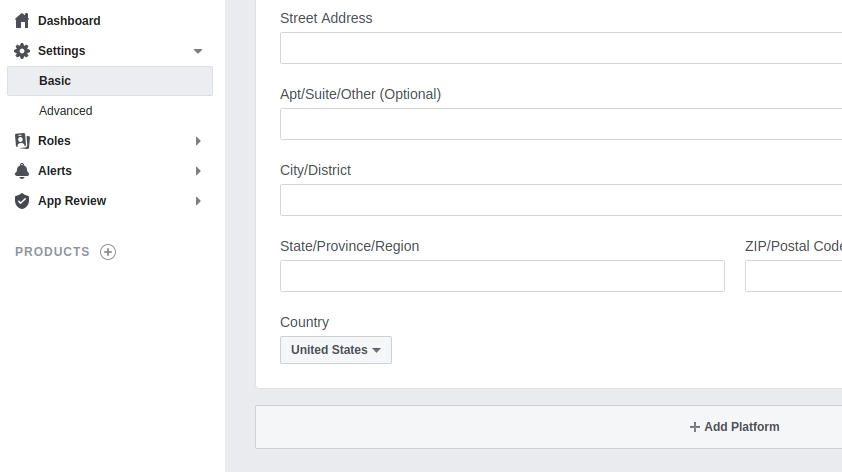
Task: Click the Roles person badge icon
Action: 22,141
